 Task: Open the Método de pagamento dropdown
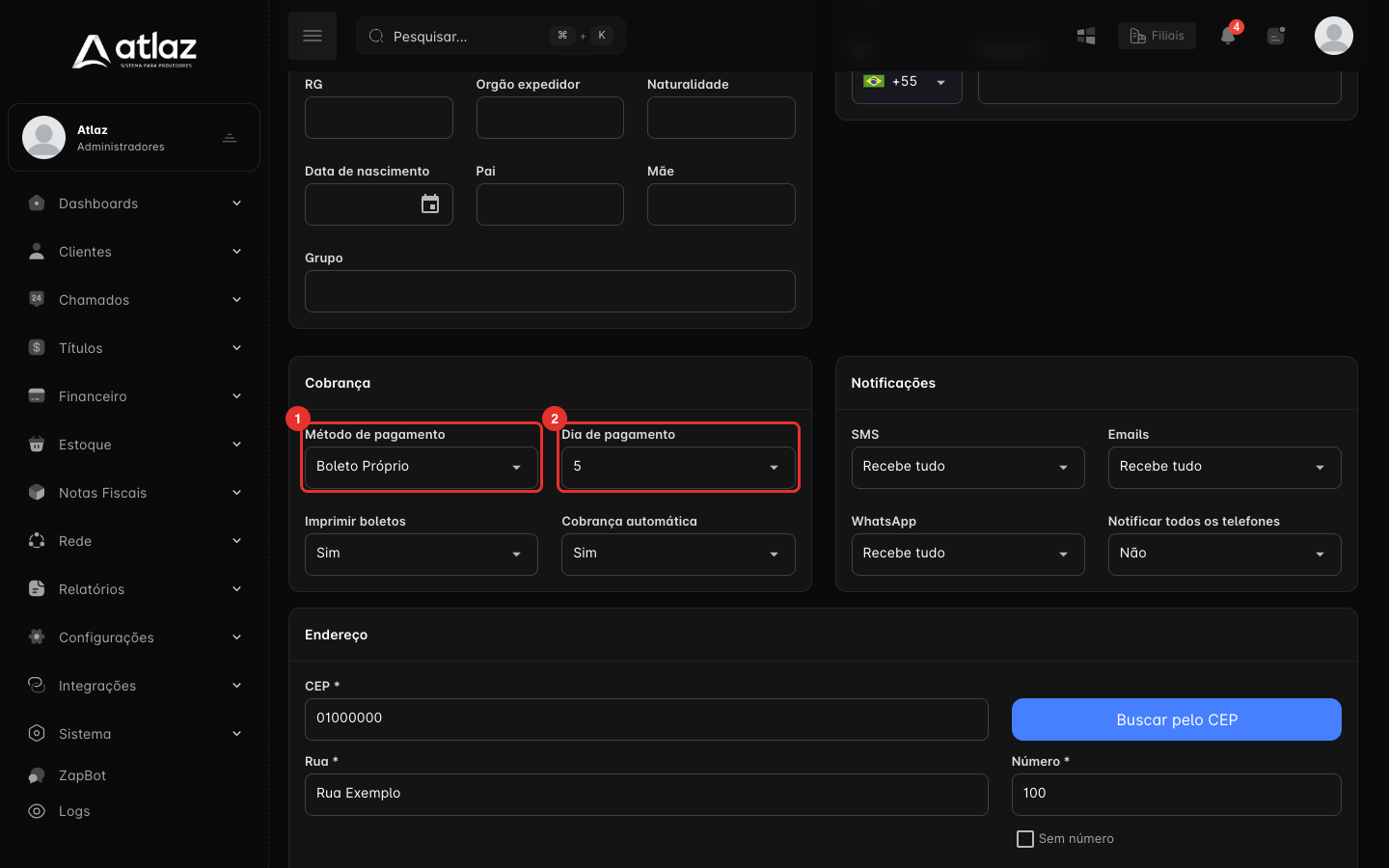(x=422, y=467)
